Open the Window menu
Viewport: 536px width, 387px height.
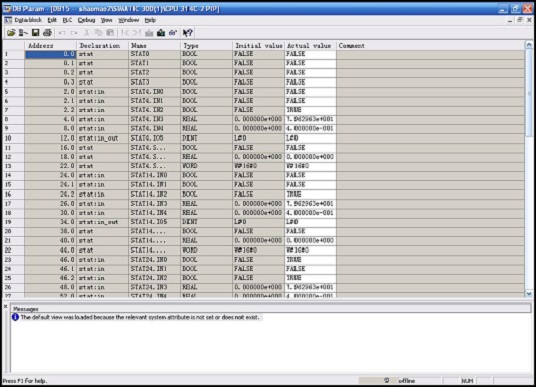129,20
